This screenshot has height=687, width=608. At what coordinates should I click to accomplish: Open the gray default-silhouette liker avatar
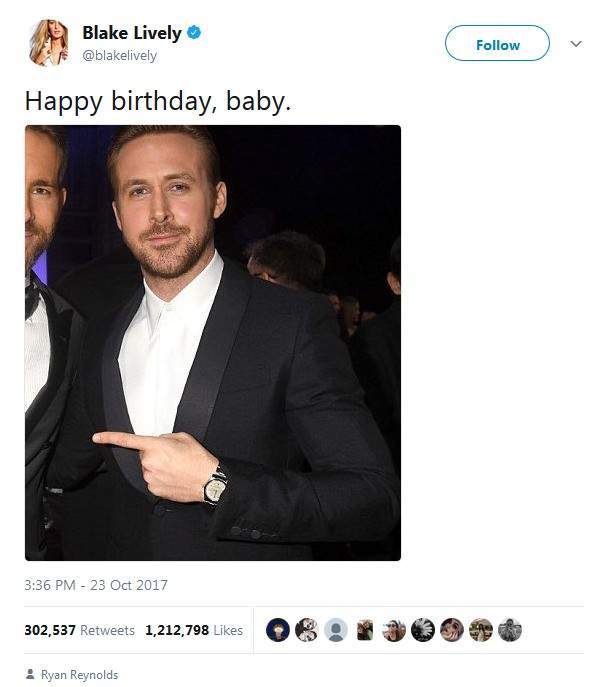[x=336, y=630]
